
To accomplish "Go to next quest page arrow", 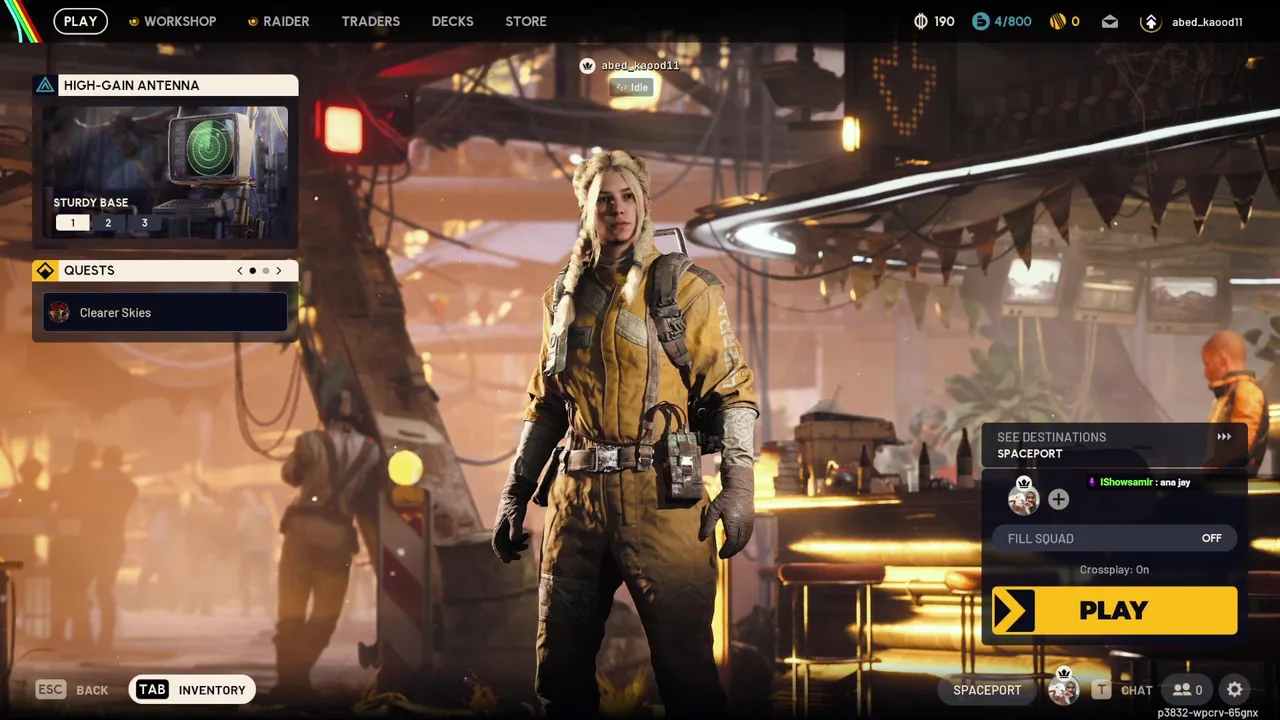I will point(279,271).
